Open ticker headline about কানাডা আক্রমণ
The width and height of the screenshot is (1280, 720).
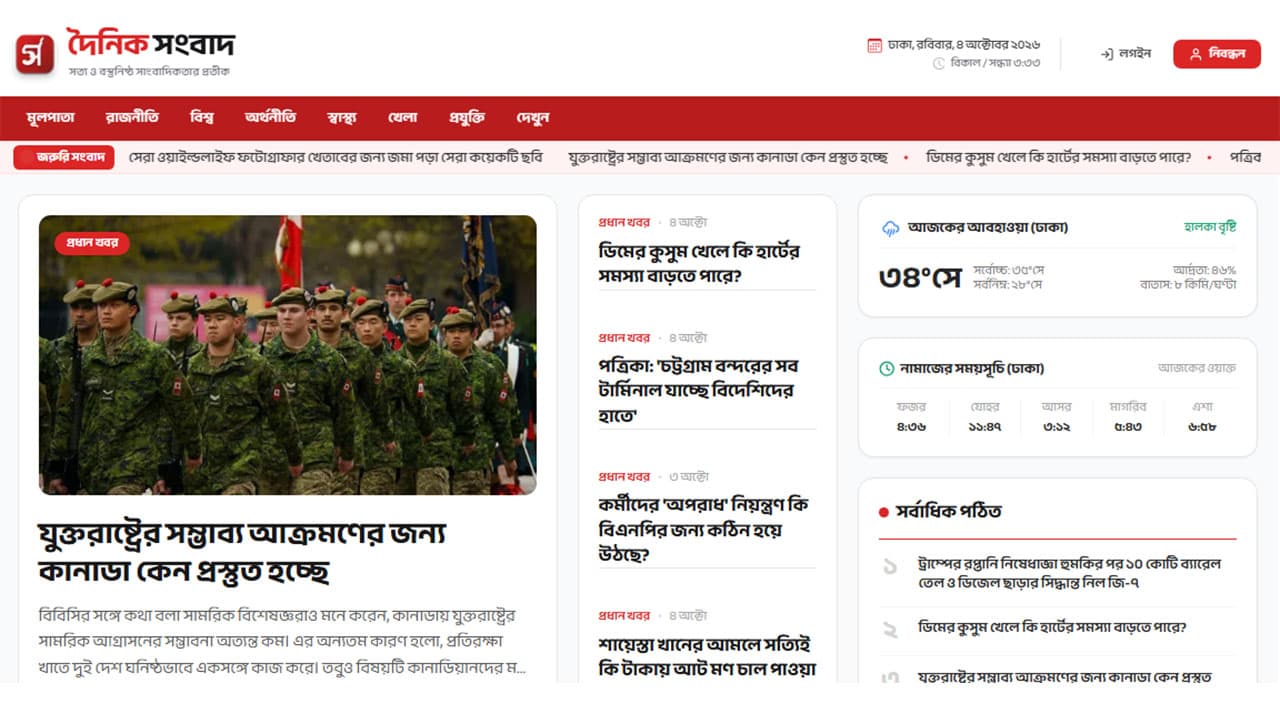[x=728, y=157]
